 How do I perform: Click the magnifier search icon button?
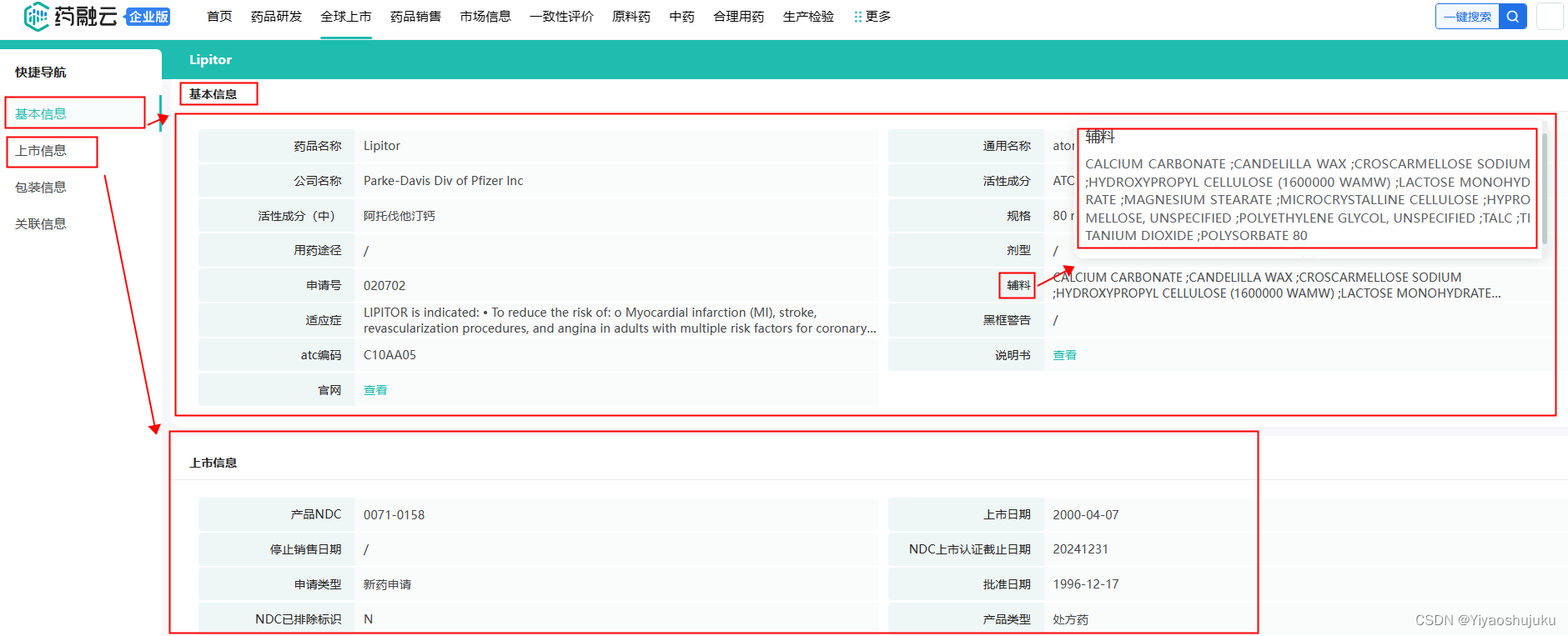point(1513,17)
